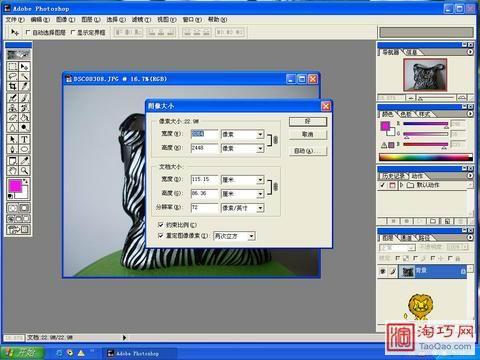Click the 自动 (Auto) button in dialog

(x=308, y=151)
